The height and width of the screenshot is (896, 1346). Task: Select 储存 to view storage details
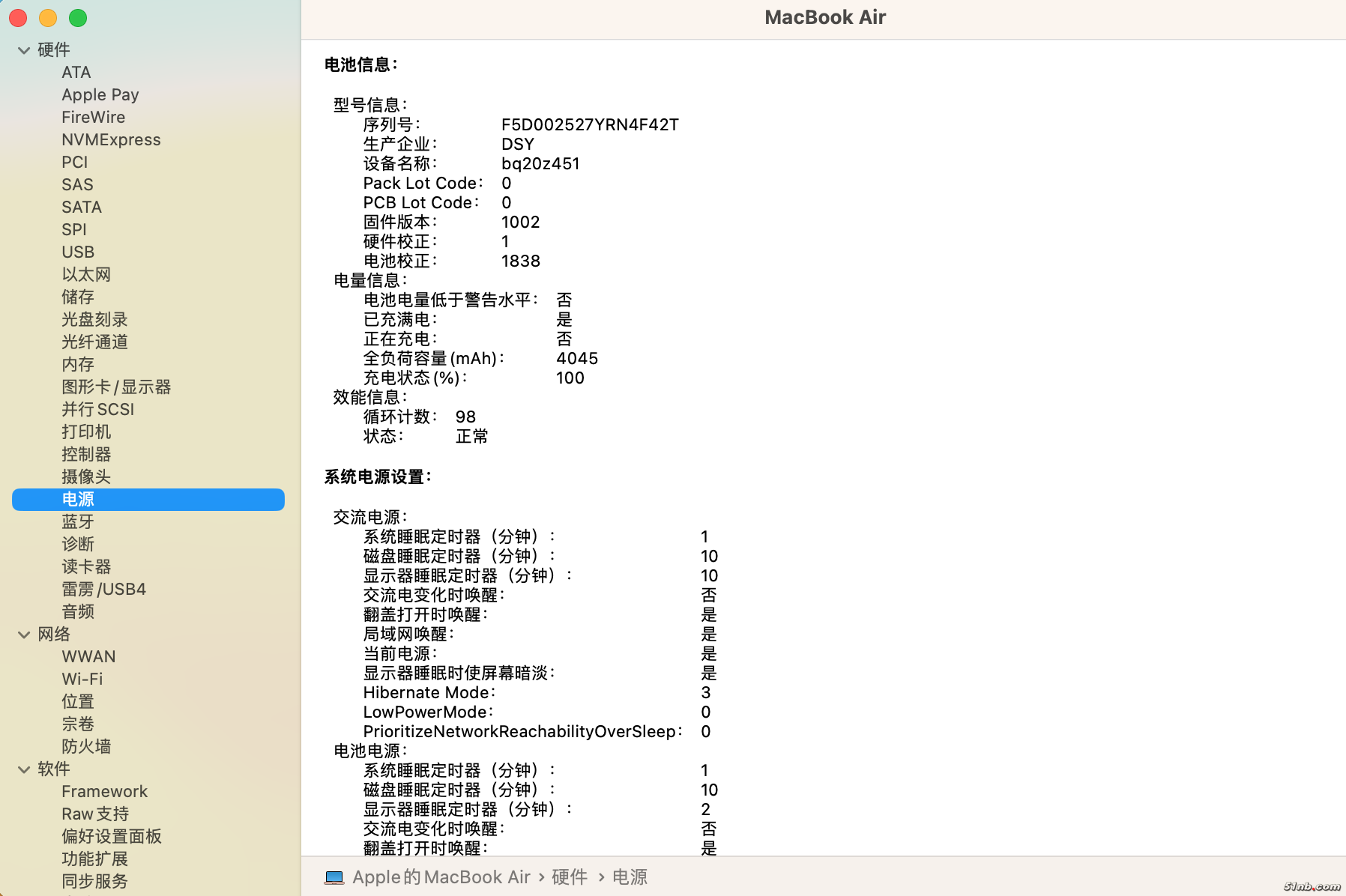[x=78, y=297]
